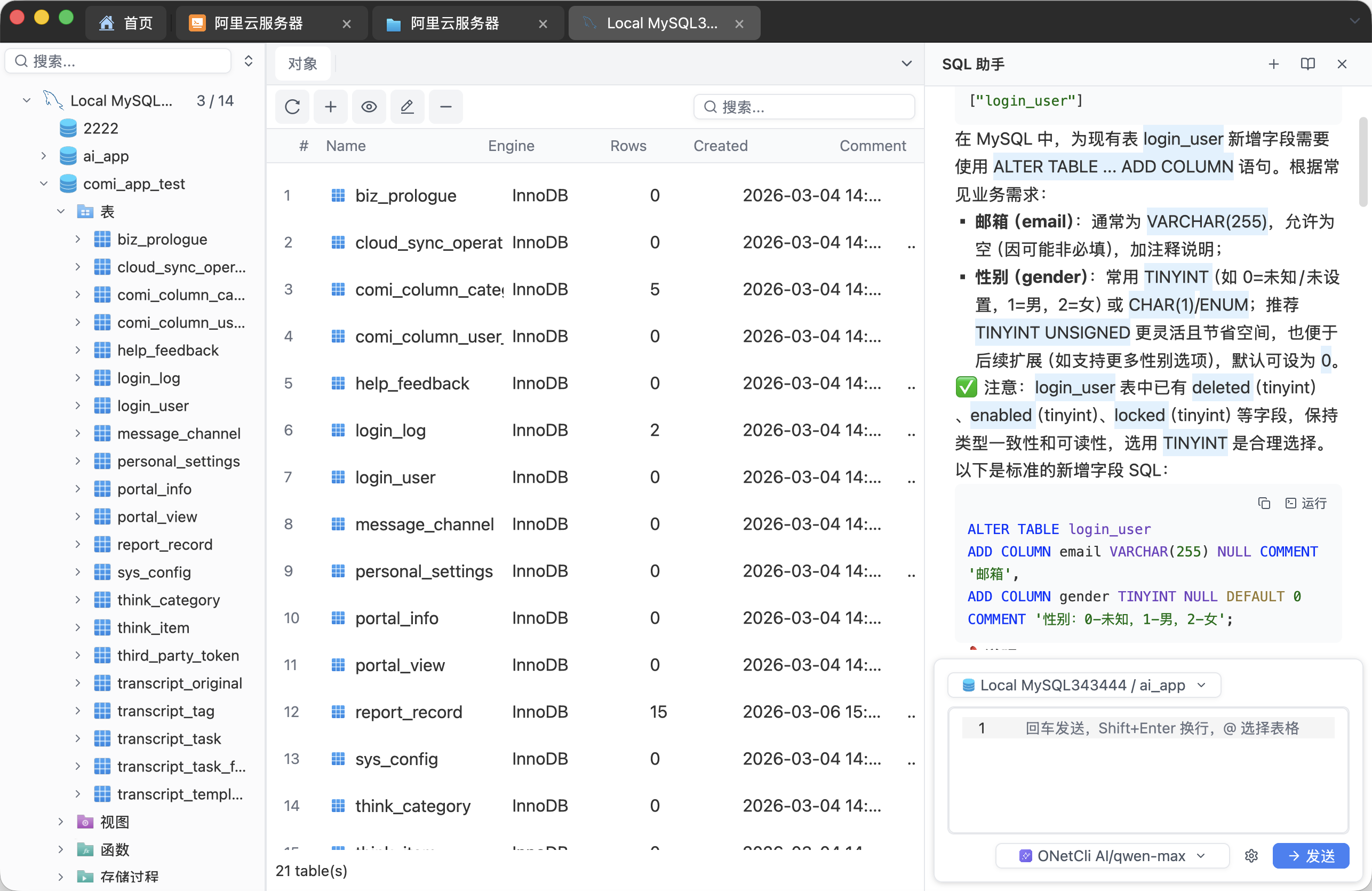This screenshot has width=1372, height=891.
Task: Create a new table with the plus icon
Action: click(330, 107)
